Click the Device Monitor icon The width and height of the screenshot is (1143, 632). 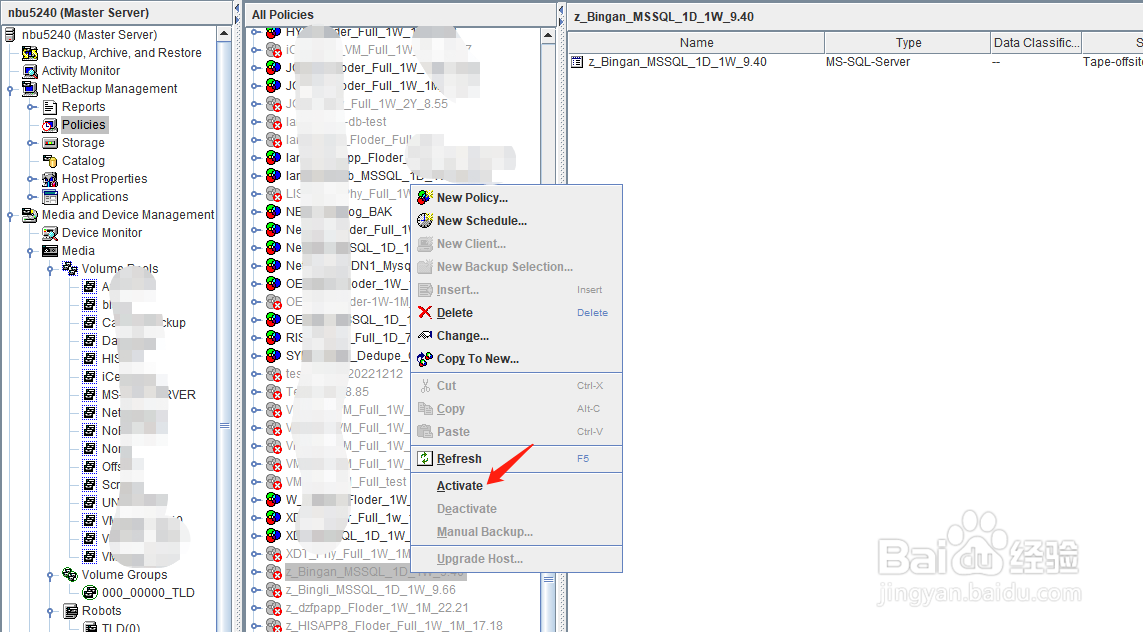[50, 233]
